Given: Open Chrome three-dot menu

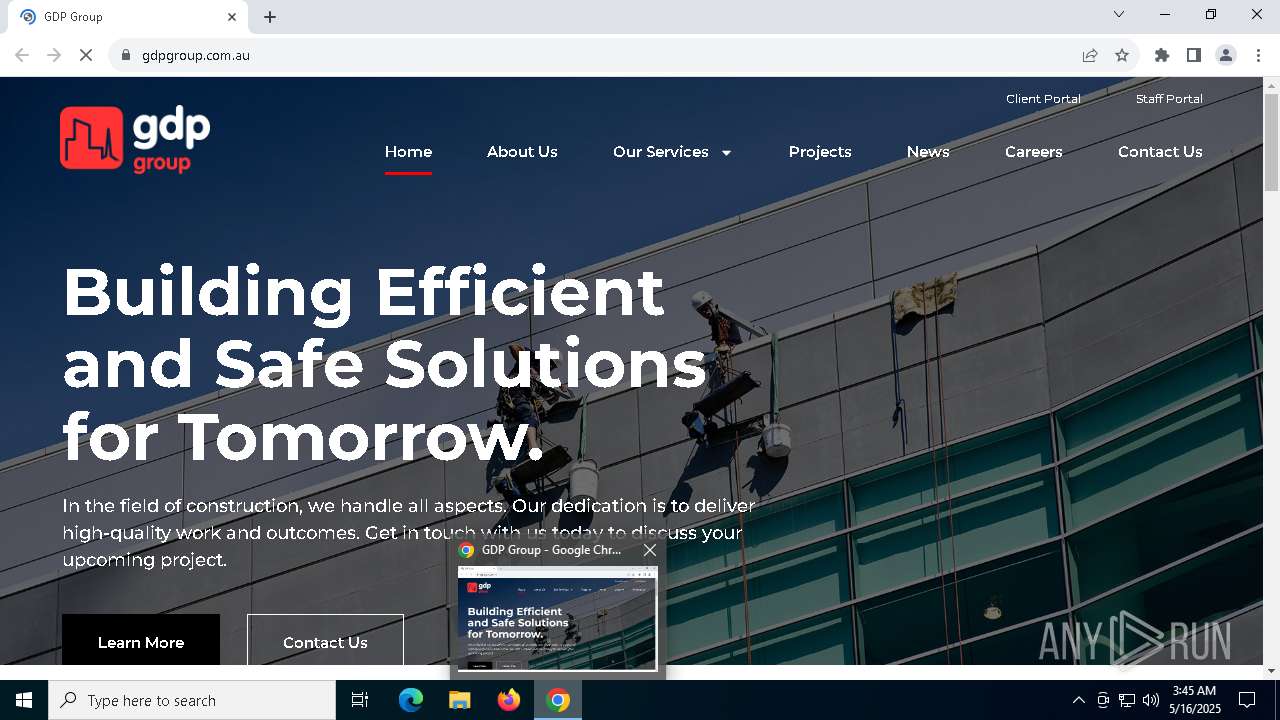Looking at the screenshot, I should click(x=1257, y=55).
